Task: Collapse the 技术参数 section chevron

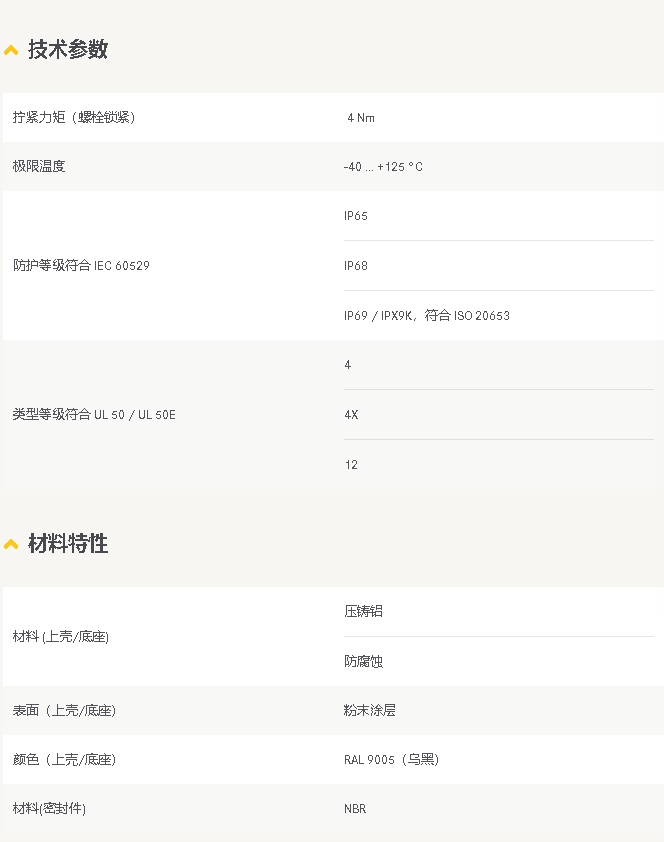Action: tap(11, 50)
